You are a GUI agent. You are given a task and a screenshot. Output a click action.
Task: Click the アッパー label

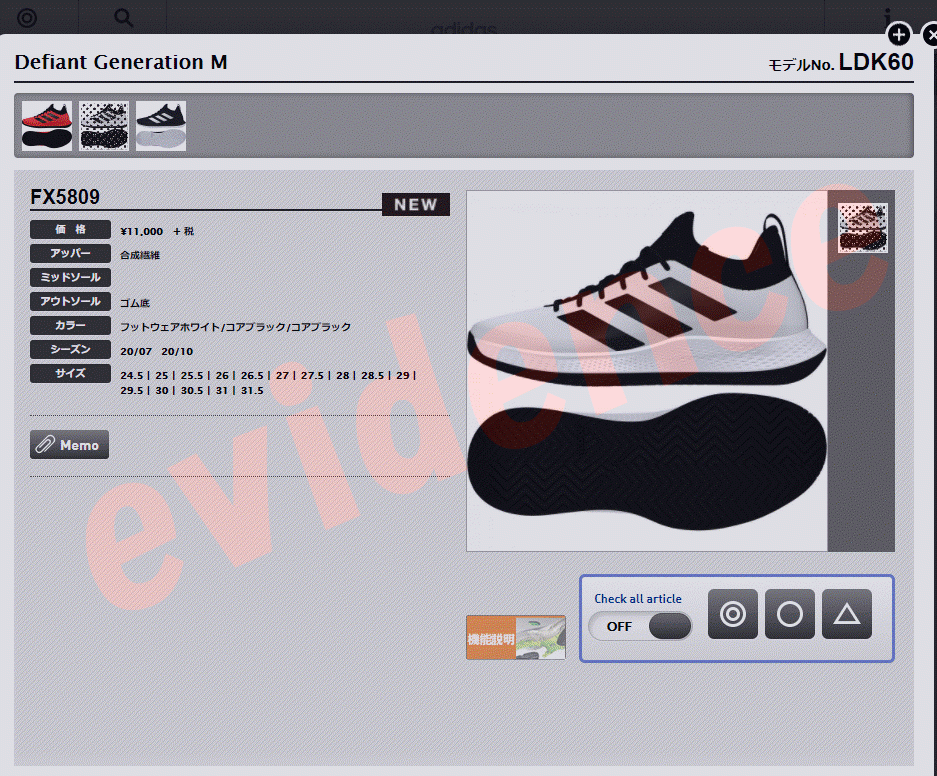(71, 253)
